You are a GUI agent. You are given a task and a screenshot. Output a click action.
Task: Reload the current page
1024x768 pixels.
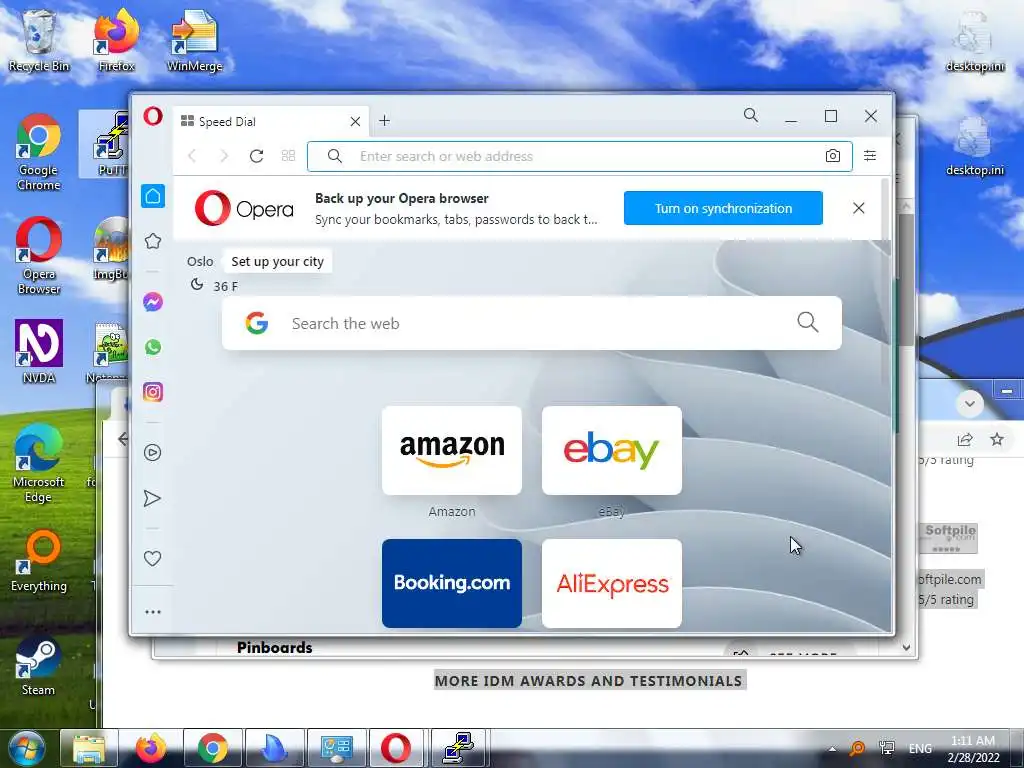(257, 156)
